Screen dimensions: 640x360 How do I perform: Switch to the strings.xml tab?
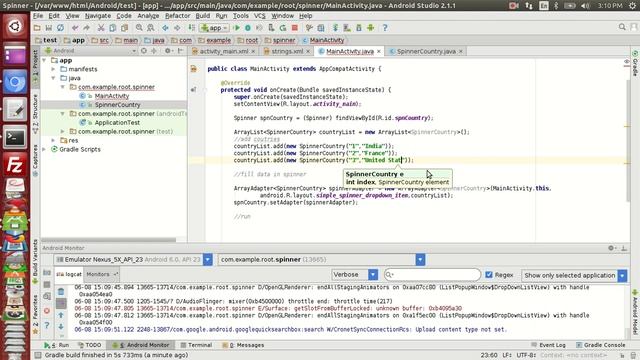(x=287, y=51)
